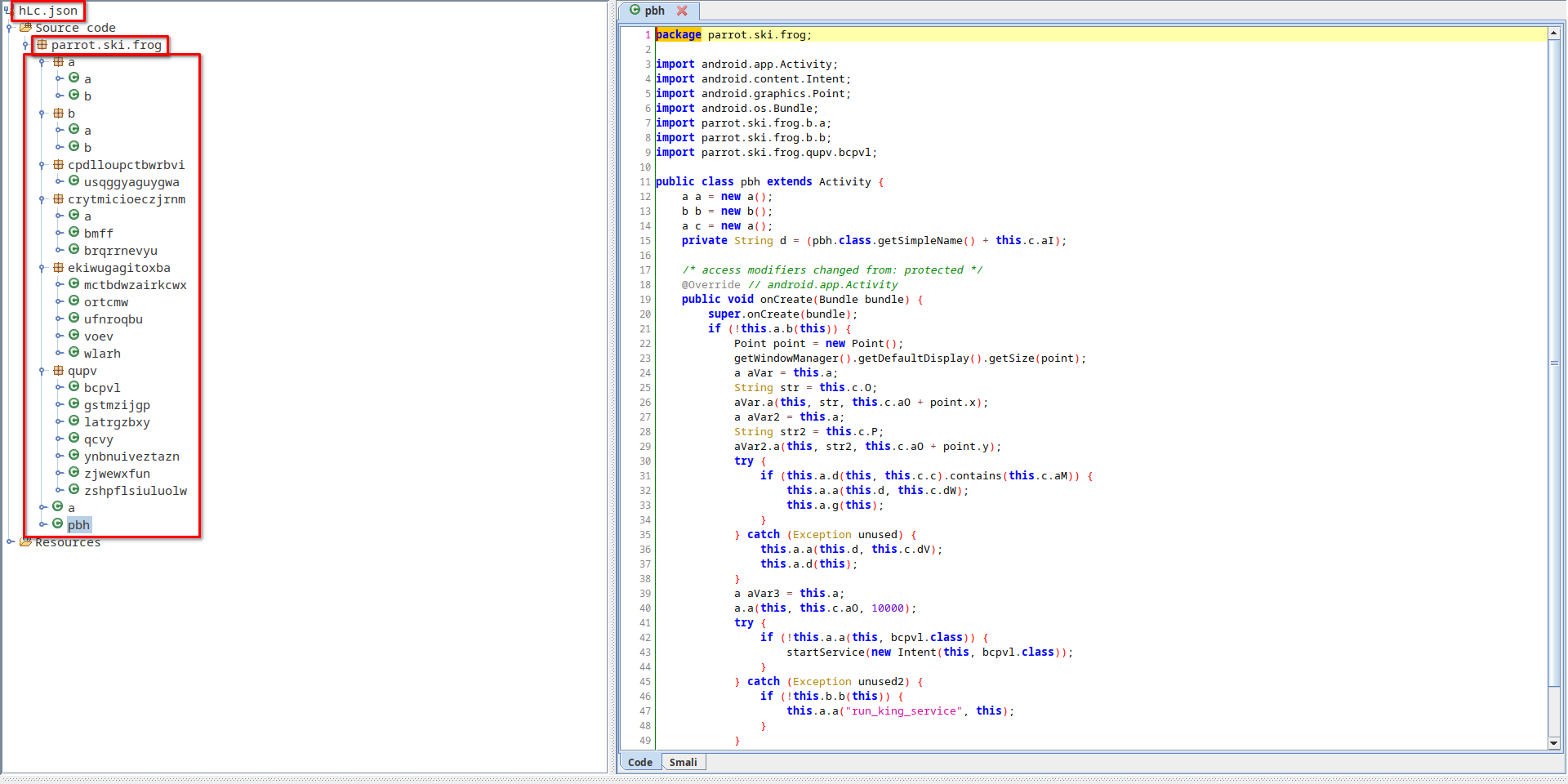Expand the Resources node

pyautogui.click(x=10, y=541)
